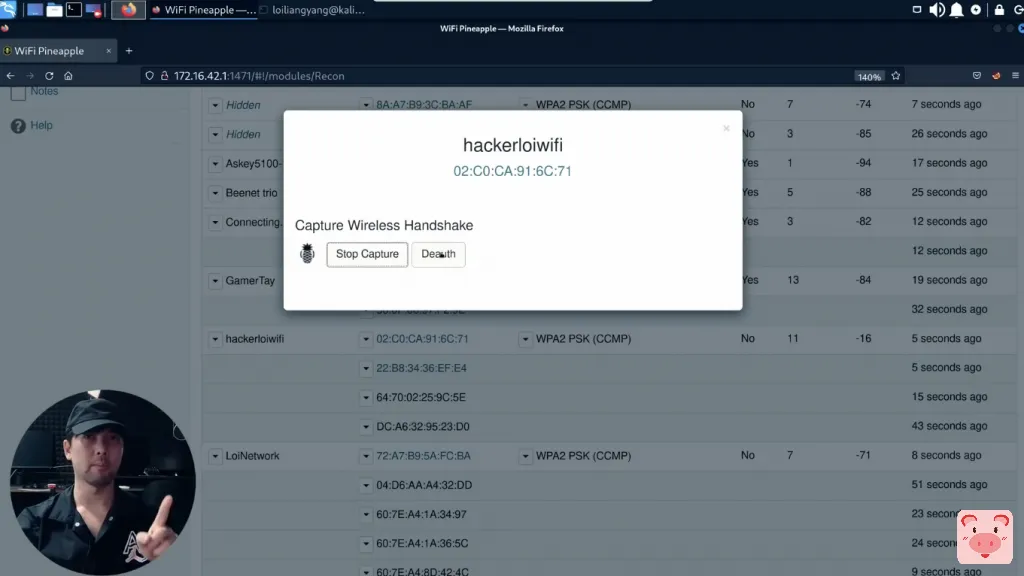Open the client dropdown for 64:70:02:25:9C:5E
This screenshot has height=576, width=1024.
366,398
